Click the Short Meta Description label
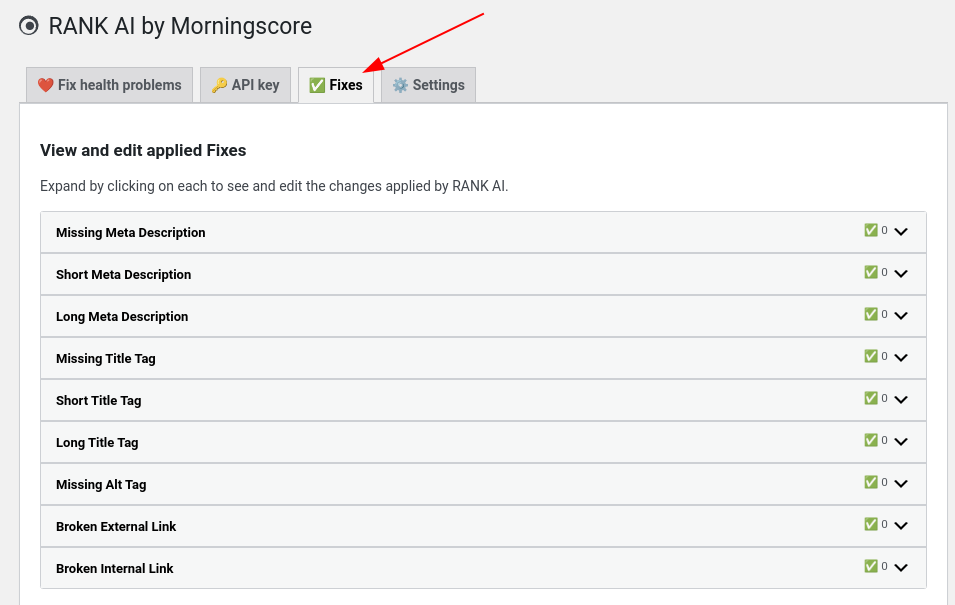The height and width of the screenshot is (605, 955). pyautogui.click(x=124, y=275)
